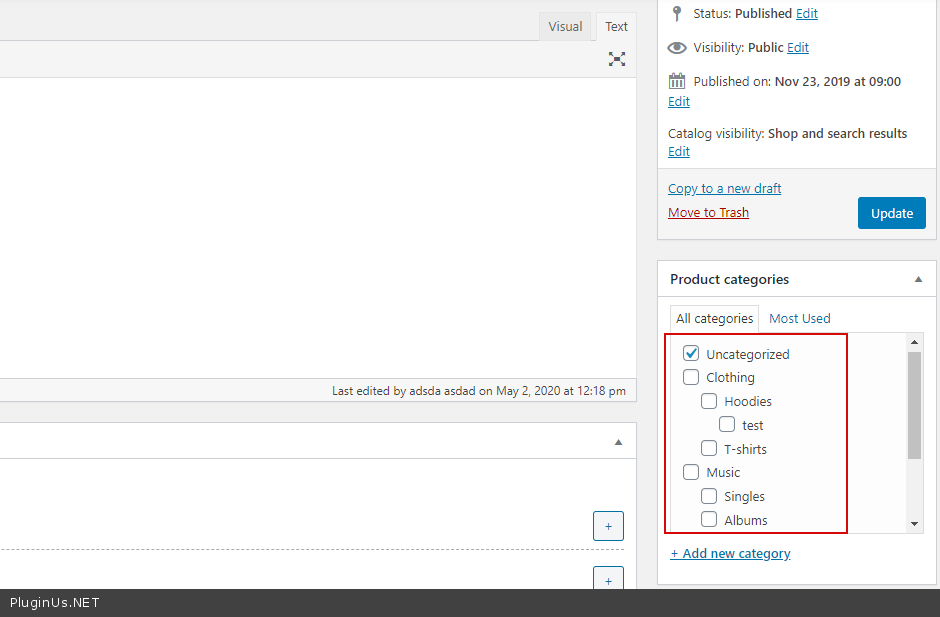Viewport: 940px width, 617px height.
Task: Collapse the panel below the editor
Action: click(x=618, y=441)
